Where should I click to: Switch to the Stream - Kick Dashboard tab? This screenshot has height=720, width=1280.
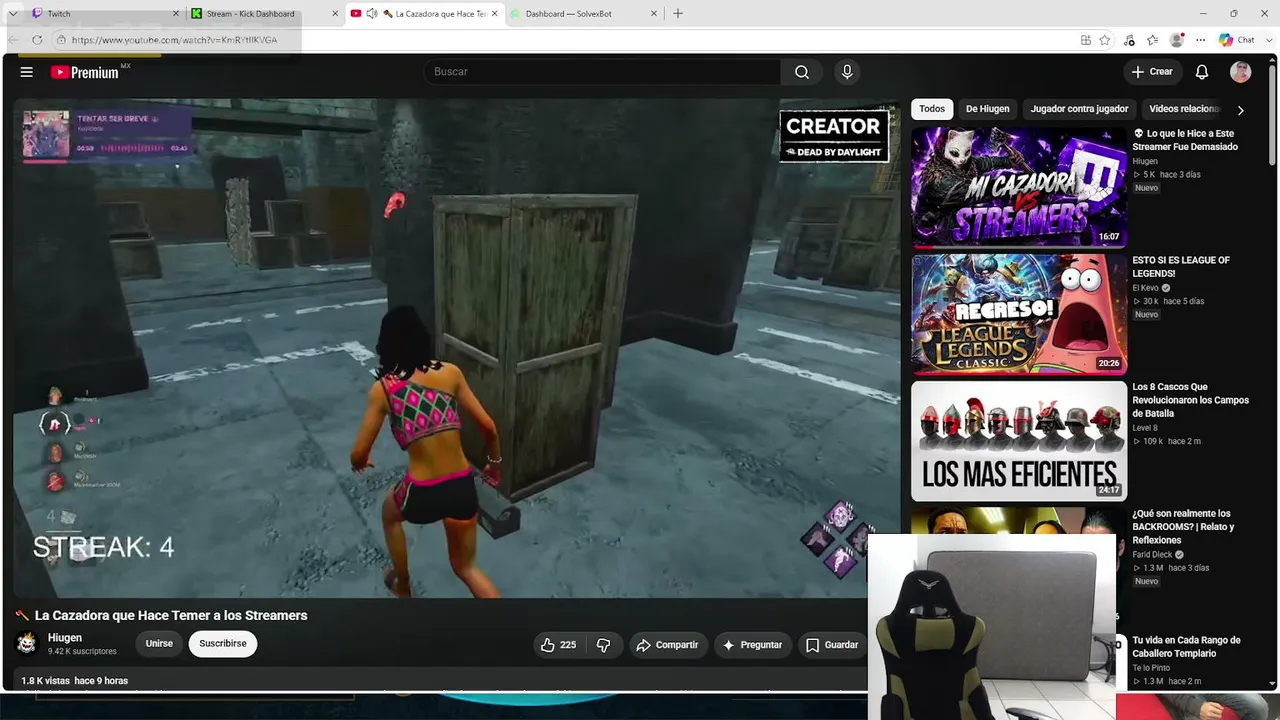[x=266, y=14]
